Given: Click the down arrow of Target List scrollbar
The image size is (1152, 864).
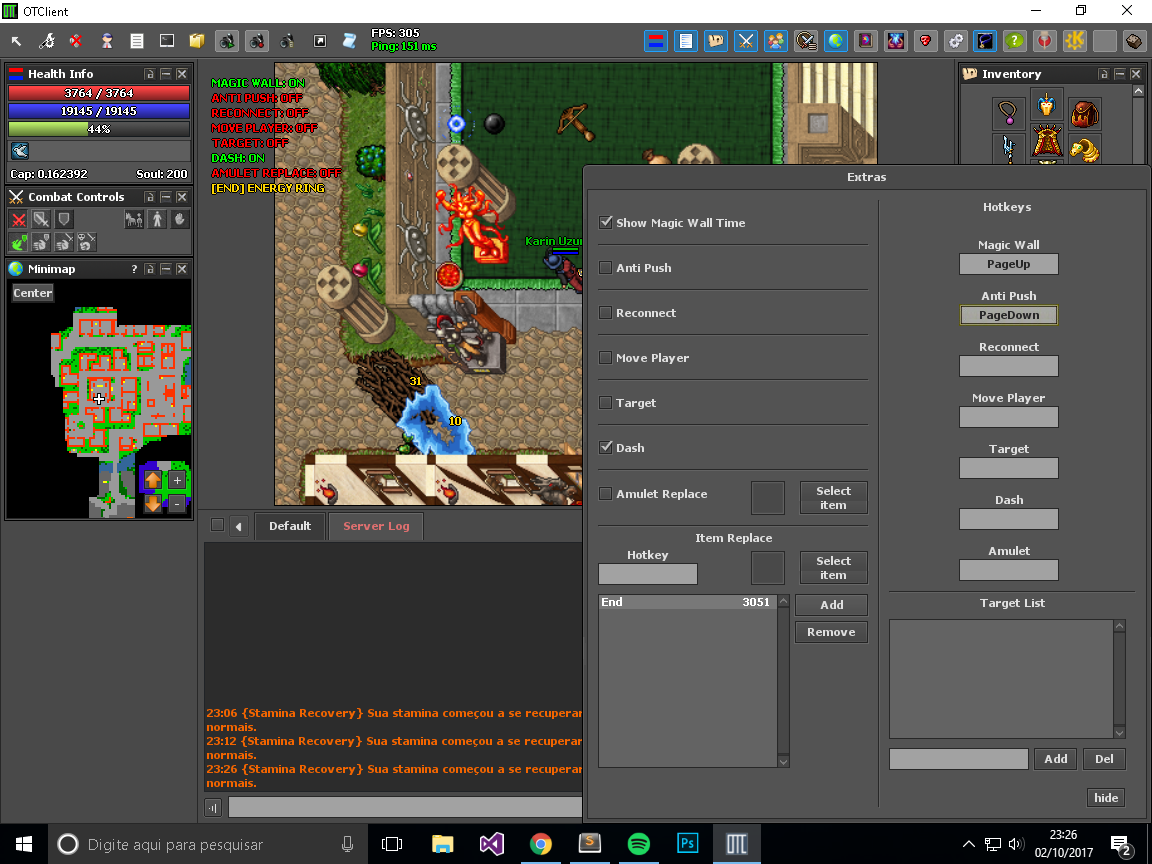Looking at the screenshot, I should tap(1120, 732).
